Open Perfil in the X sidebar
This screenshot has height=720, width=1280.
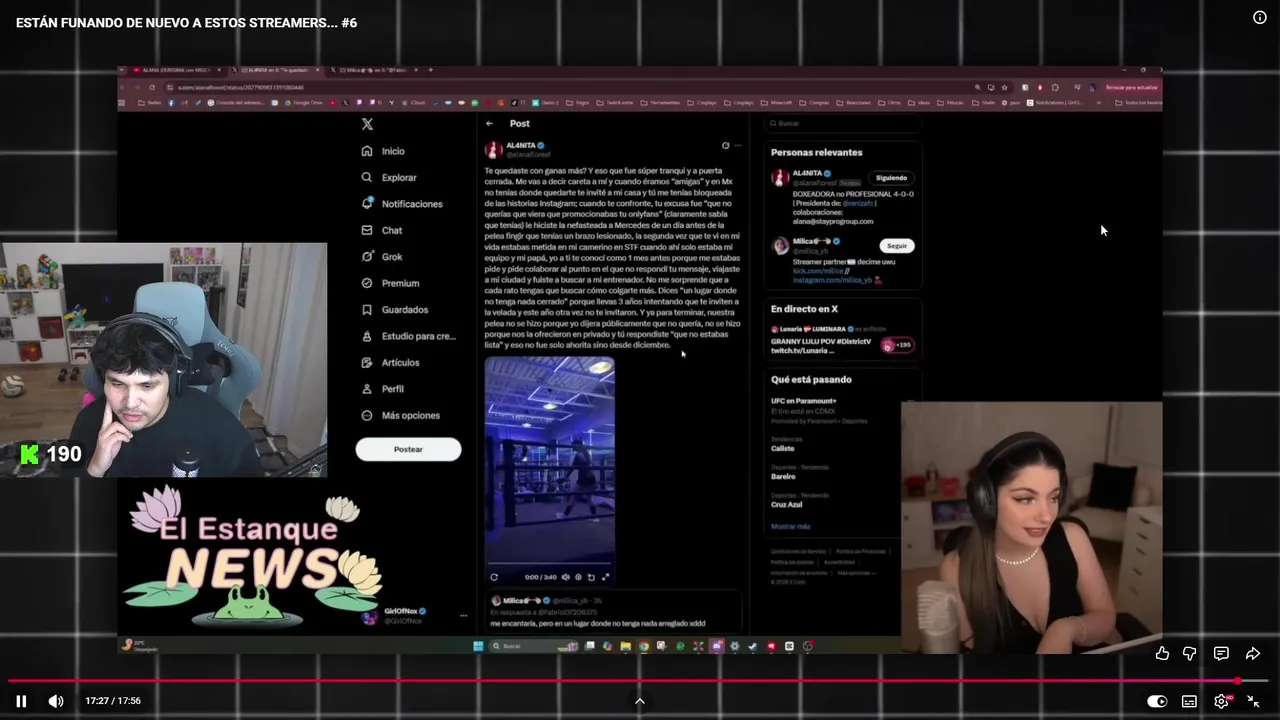point(382,389)
